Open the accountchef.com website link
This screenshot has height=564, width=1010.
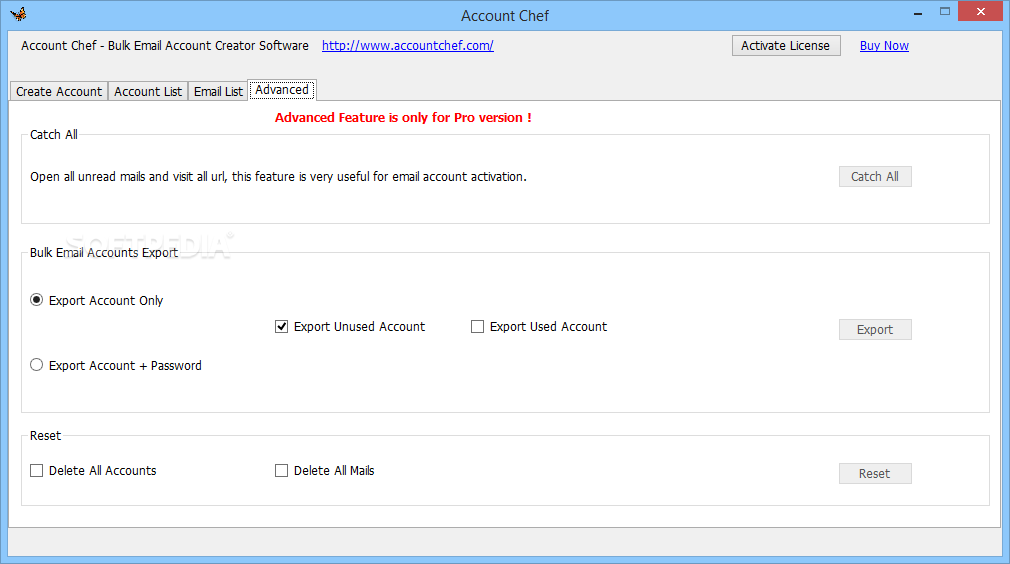tap(408, 46)
